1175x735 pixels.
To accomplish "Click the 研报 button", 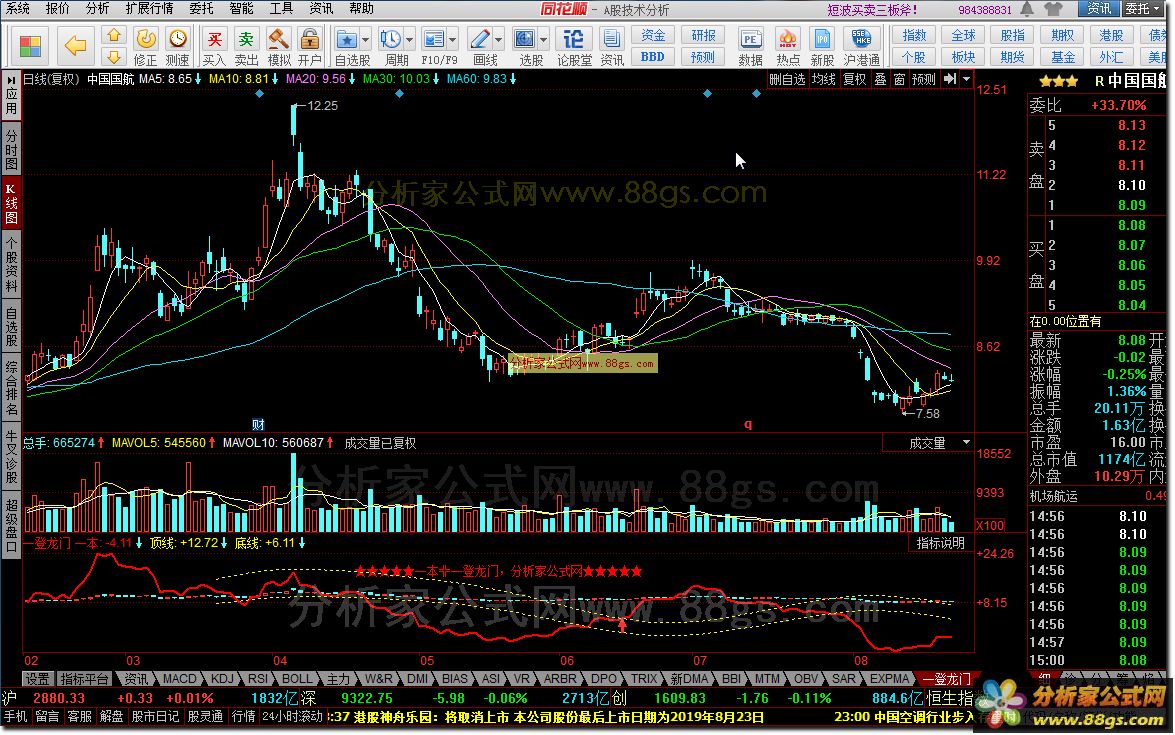I will 703,35.
